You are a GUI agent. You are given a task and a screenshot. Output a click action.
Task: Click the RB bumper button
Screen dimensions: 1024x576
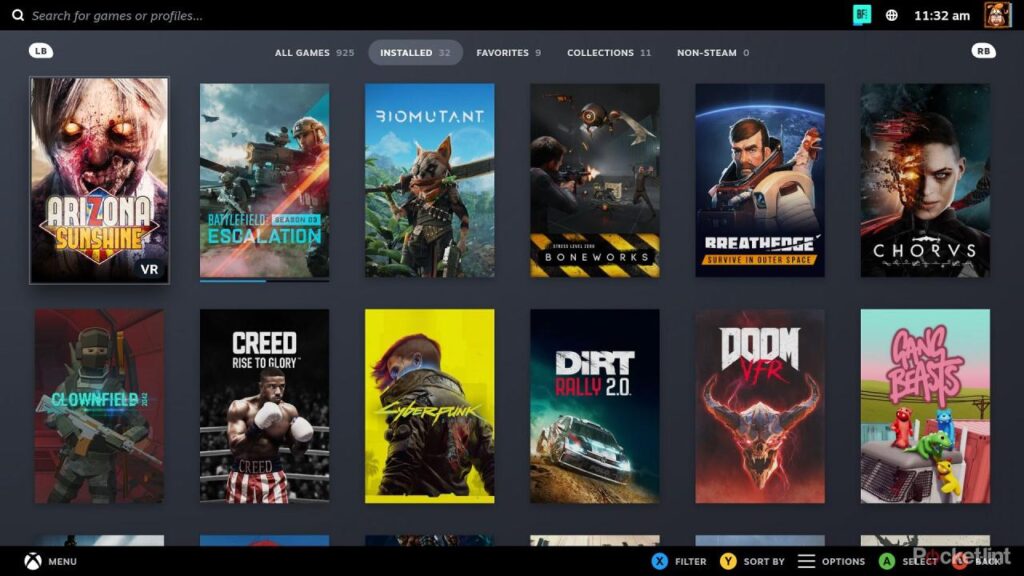[x=984, y=51]
